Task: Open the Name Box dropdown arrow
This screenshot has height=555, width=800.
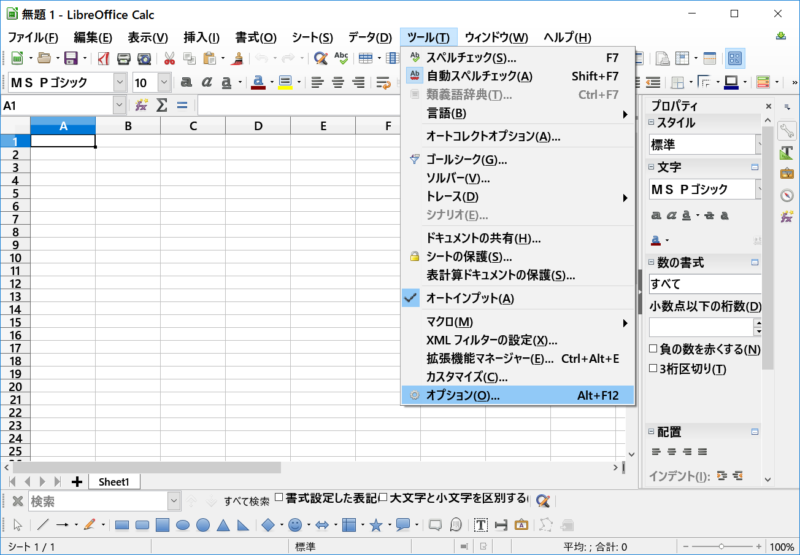Action: (120, 105)
